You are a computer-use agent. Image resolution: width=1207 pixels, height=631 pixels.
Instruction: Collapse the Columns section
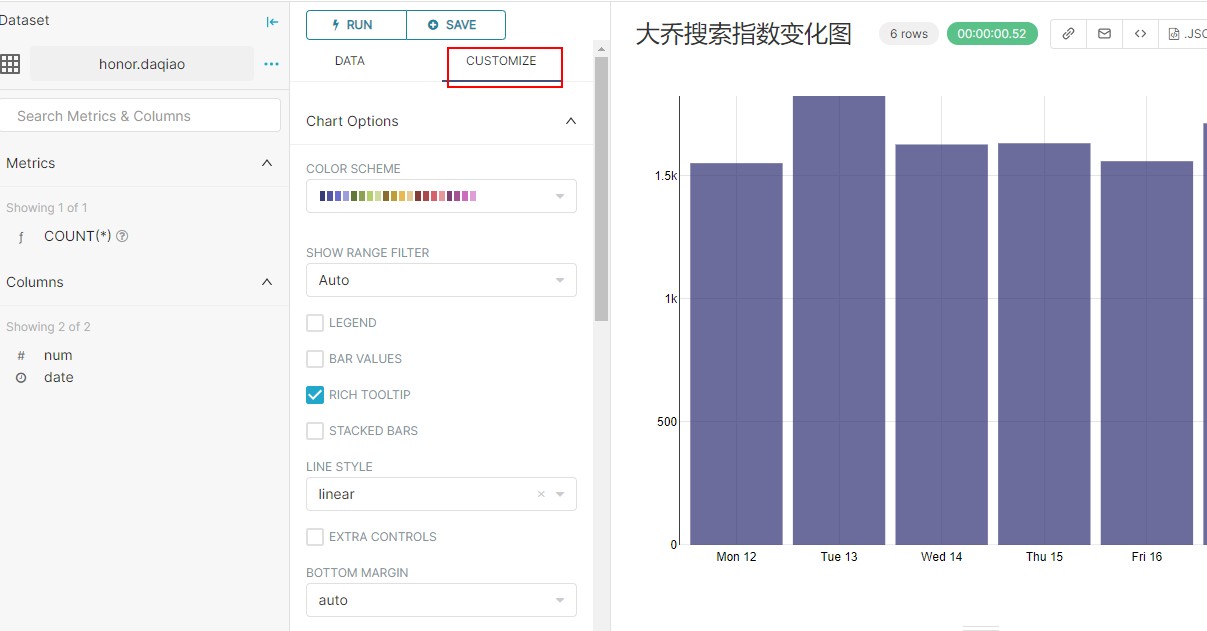click(x=267, y=282)
